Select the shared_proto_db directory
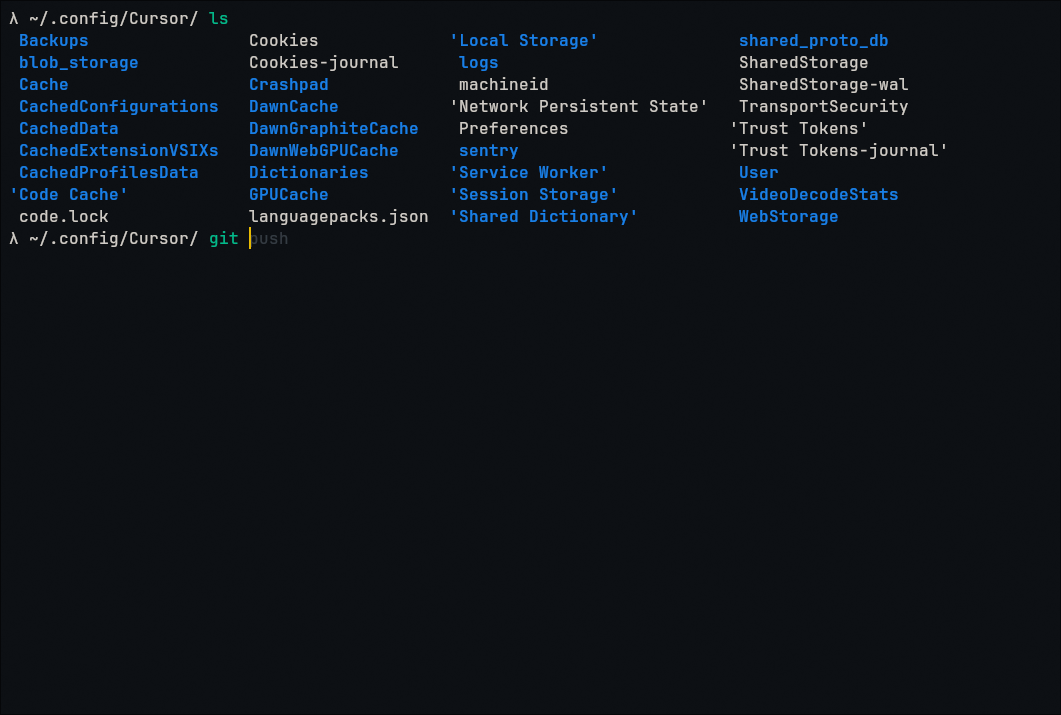The image size is (1061, 715). [813, 41]
